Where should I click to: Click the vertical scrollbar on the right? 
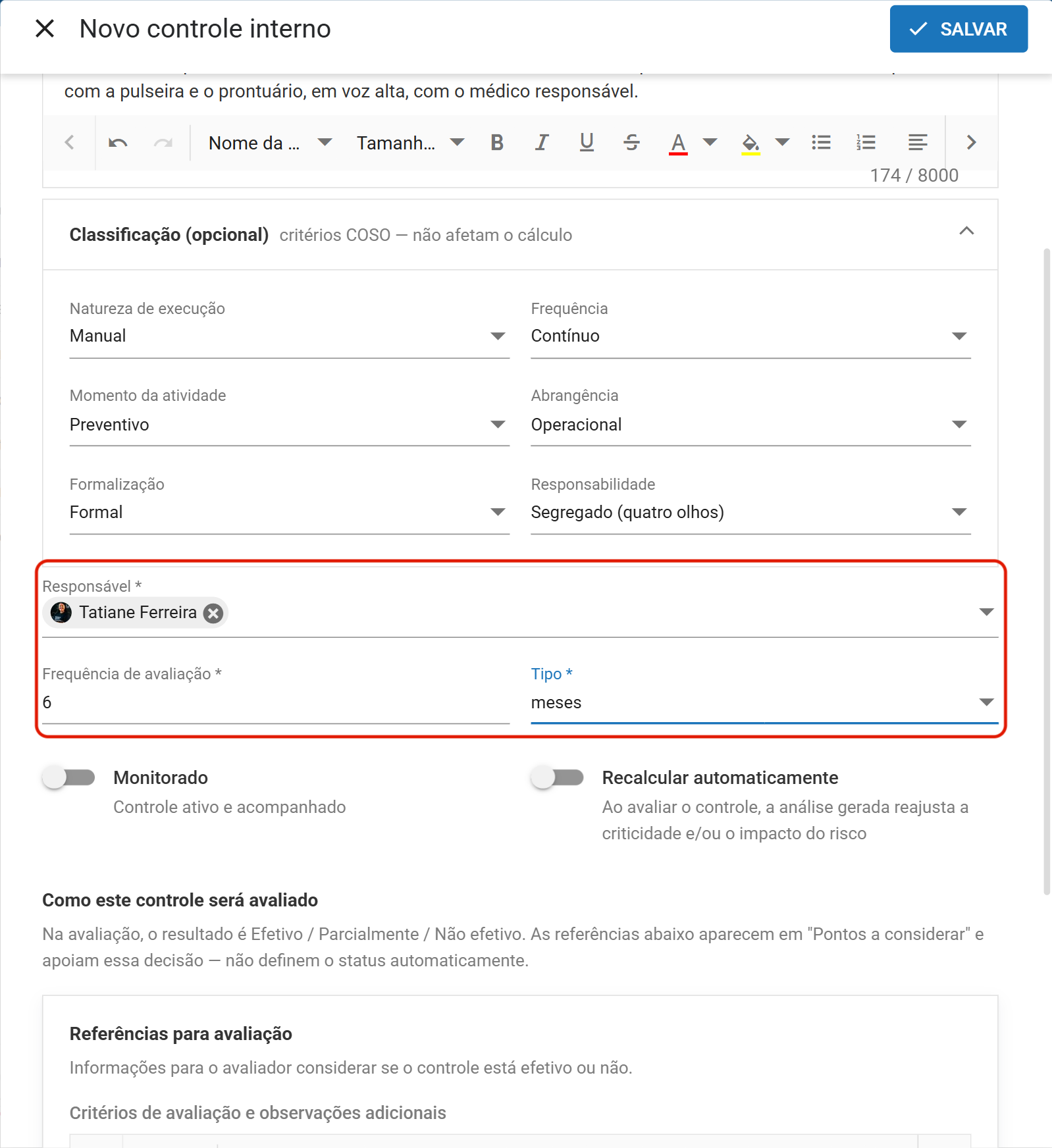[x=1047, y=571]
